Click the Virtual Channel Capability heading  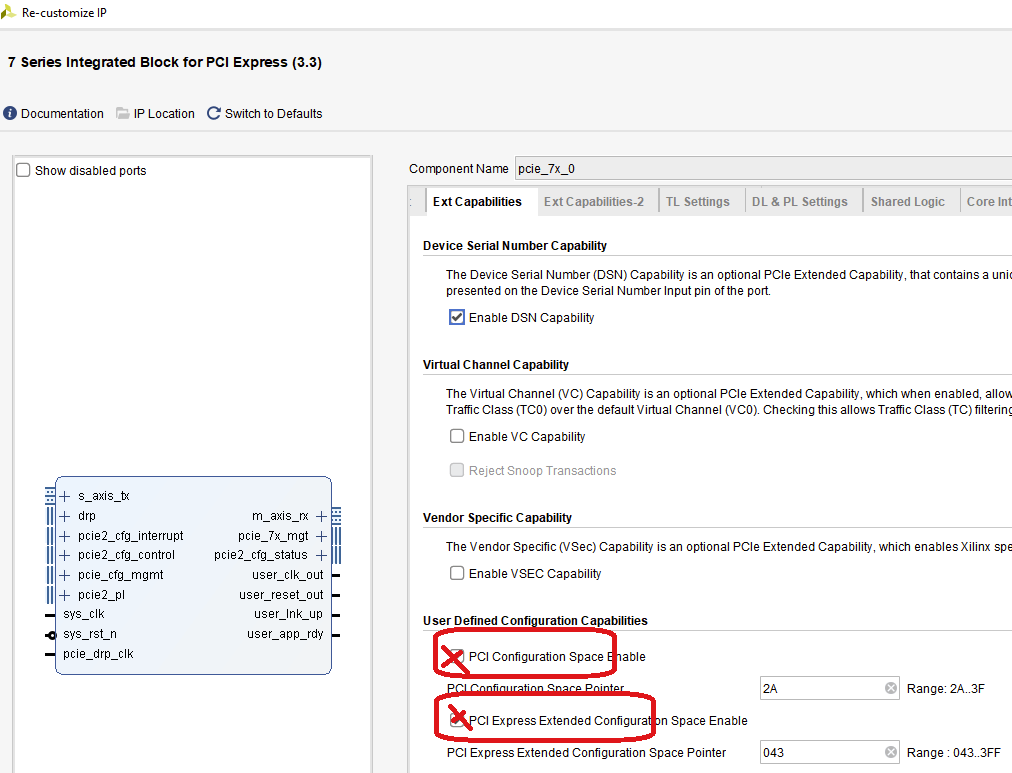(x=496, y=365)
